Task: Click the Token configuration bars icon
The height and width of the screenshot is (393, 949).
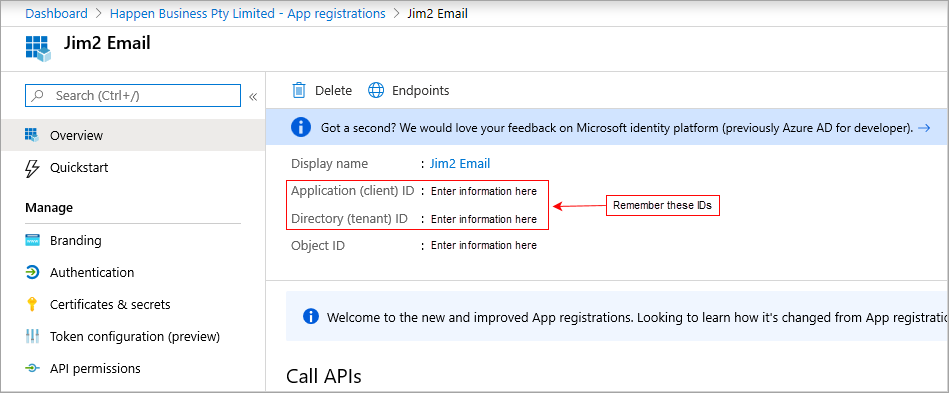Action: (32, 336)
